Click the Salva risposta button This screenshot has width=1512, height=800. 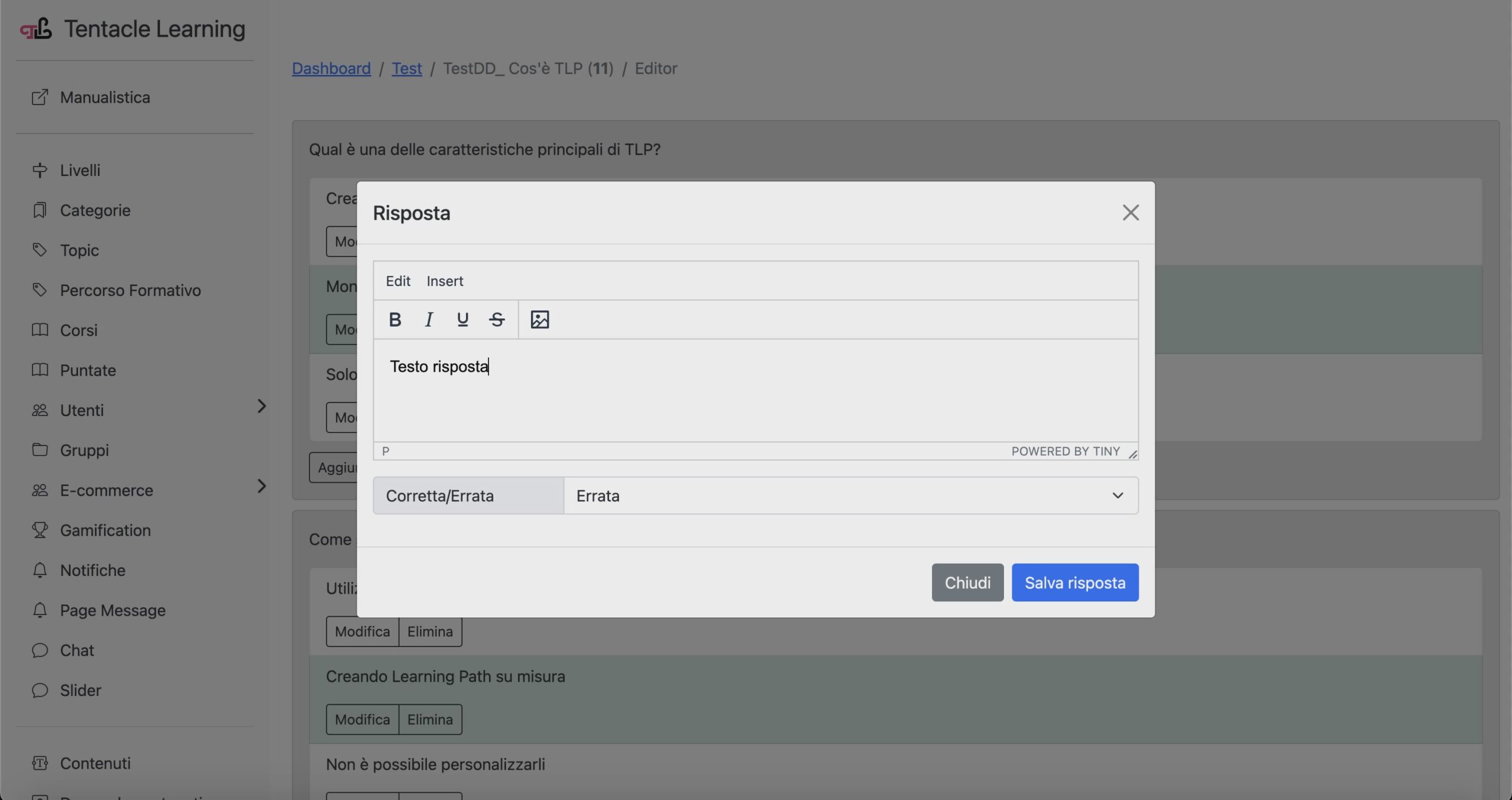pos(1074,583)
